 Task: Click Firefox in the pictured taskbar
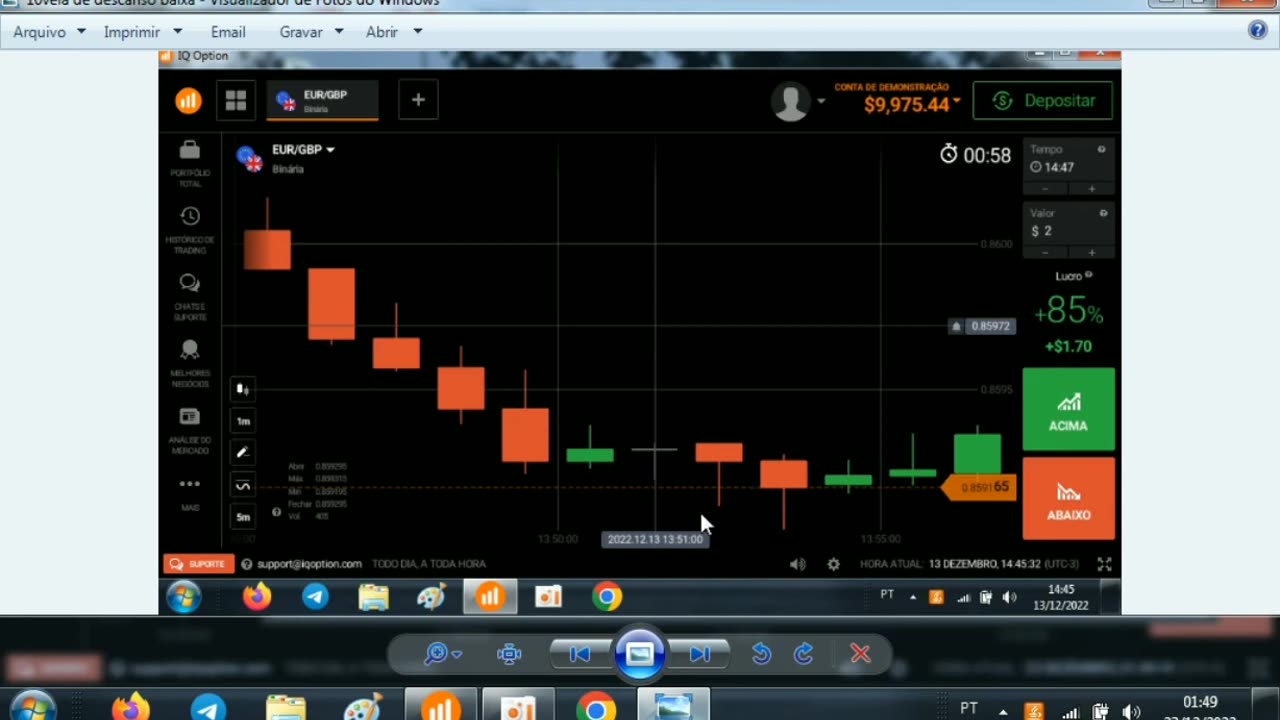[257, 597]
